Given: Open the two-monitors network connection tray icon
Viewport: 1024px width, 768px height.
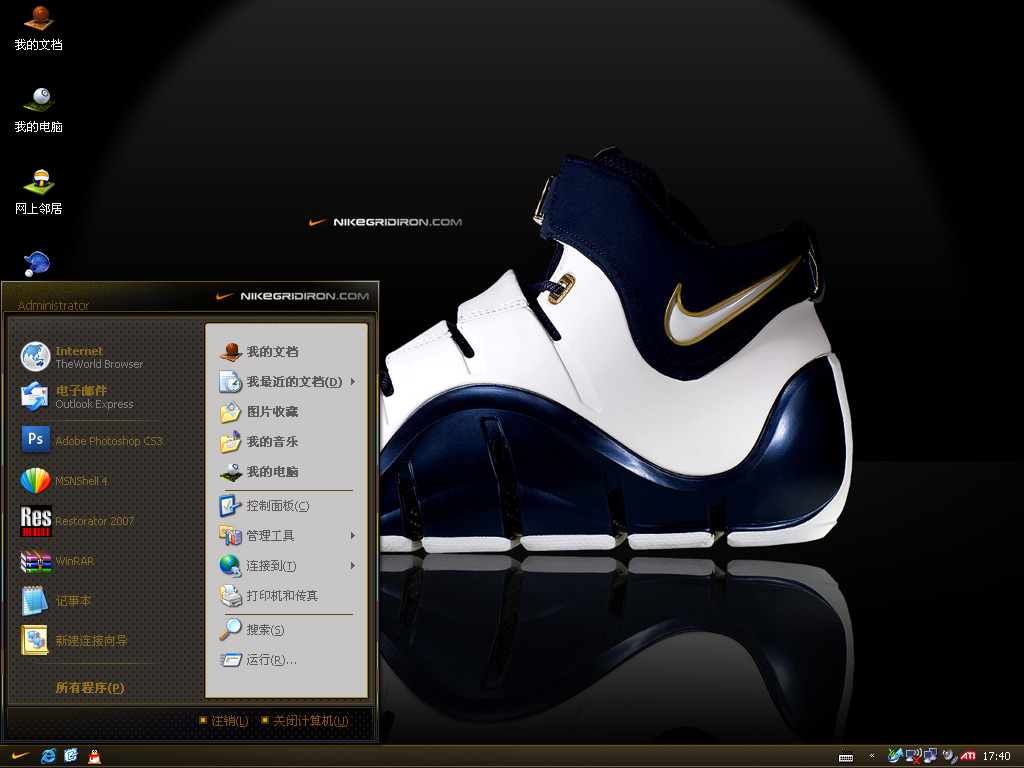Looking at the screenshot, I should [930, 756].
